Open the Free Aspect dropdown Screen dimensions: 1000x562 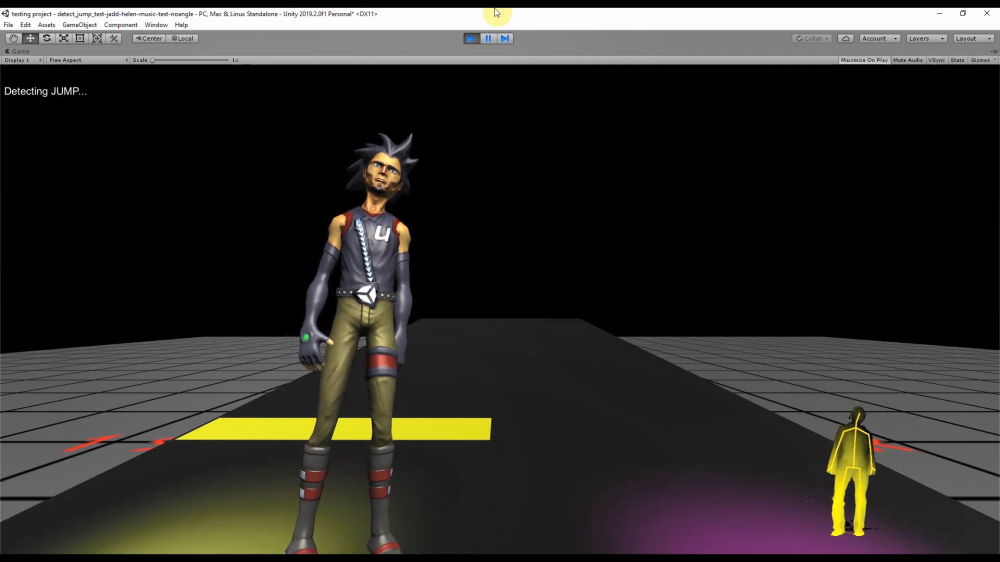[x=88, y=60]
